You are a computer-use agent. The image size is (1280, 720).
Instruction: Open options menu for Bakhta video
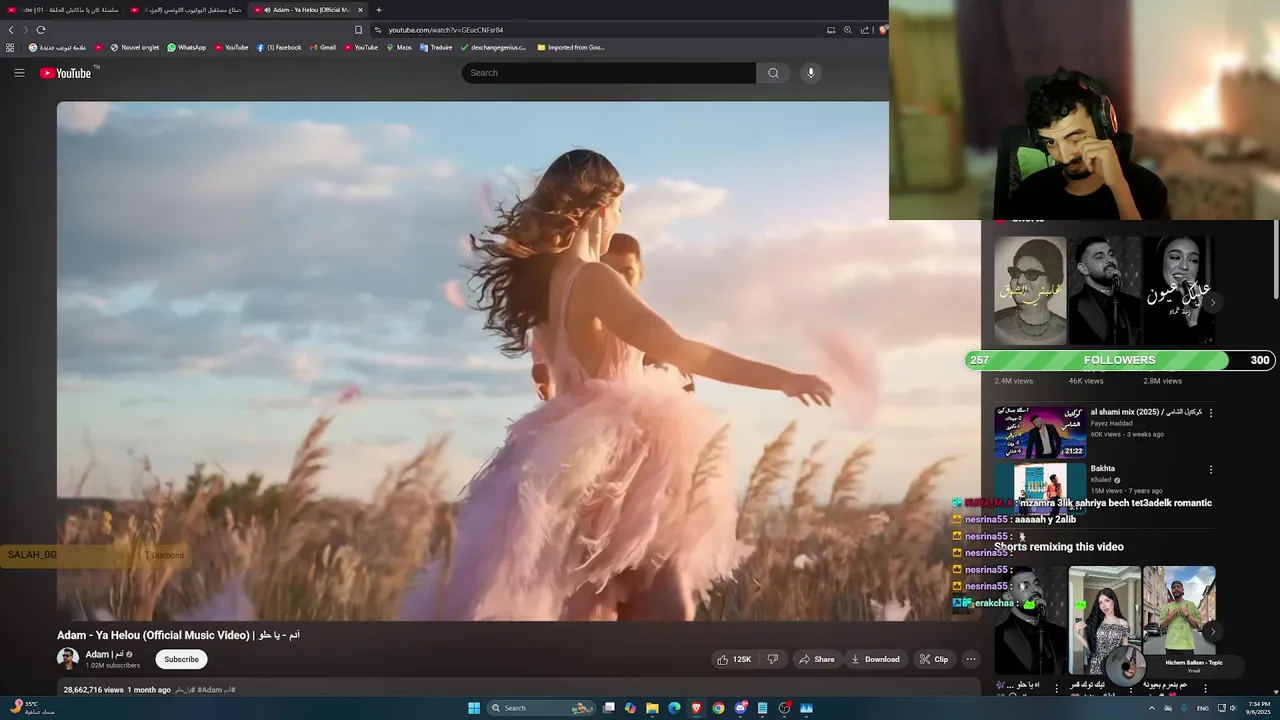pos(1210,470)
